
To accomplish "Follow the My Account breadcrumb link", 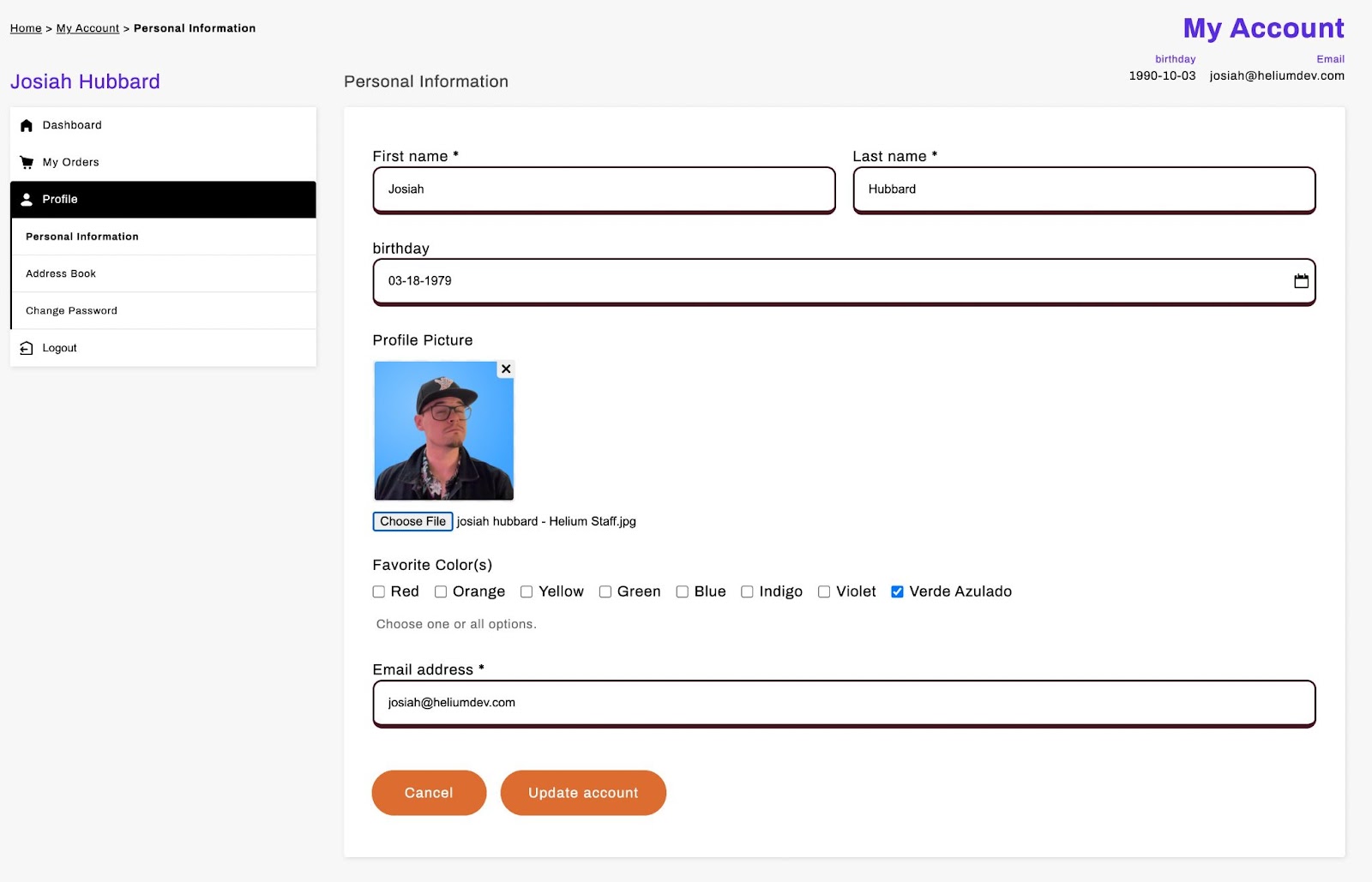I will click(x=87, y=28).
